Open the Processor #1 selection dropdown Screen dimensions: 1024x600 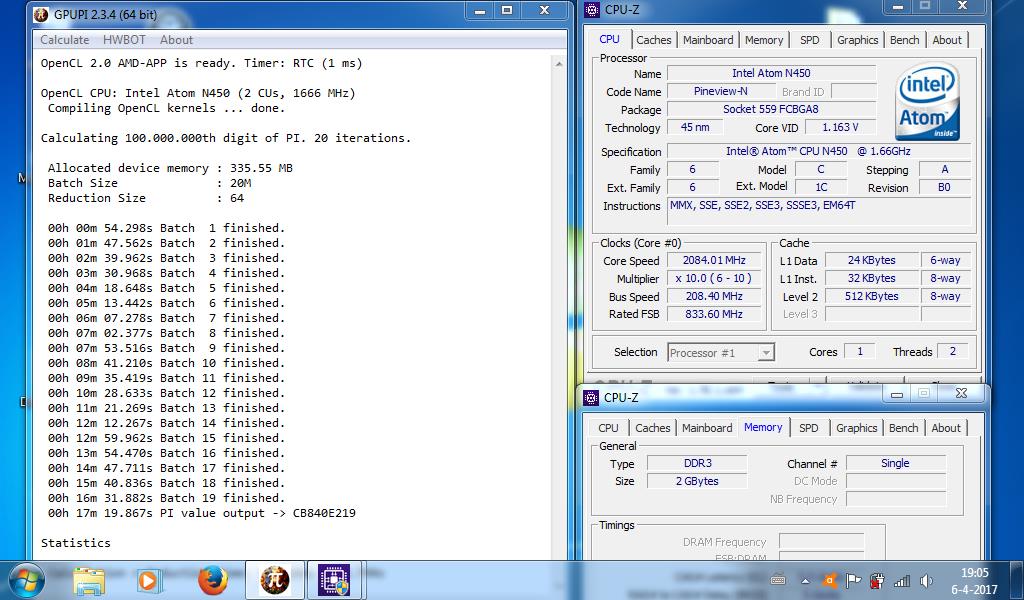(x=721, y=353)
